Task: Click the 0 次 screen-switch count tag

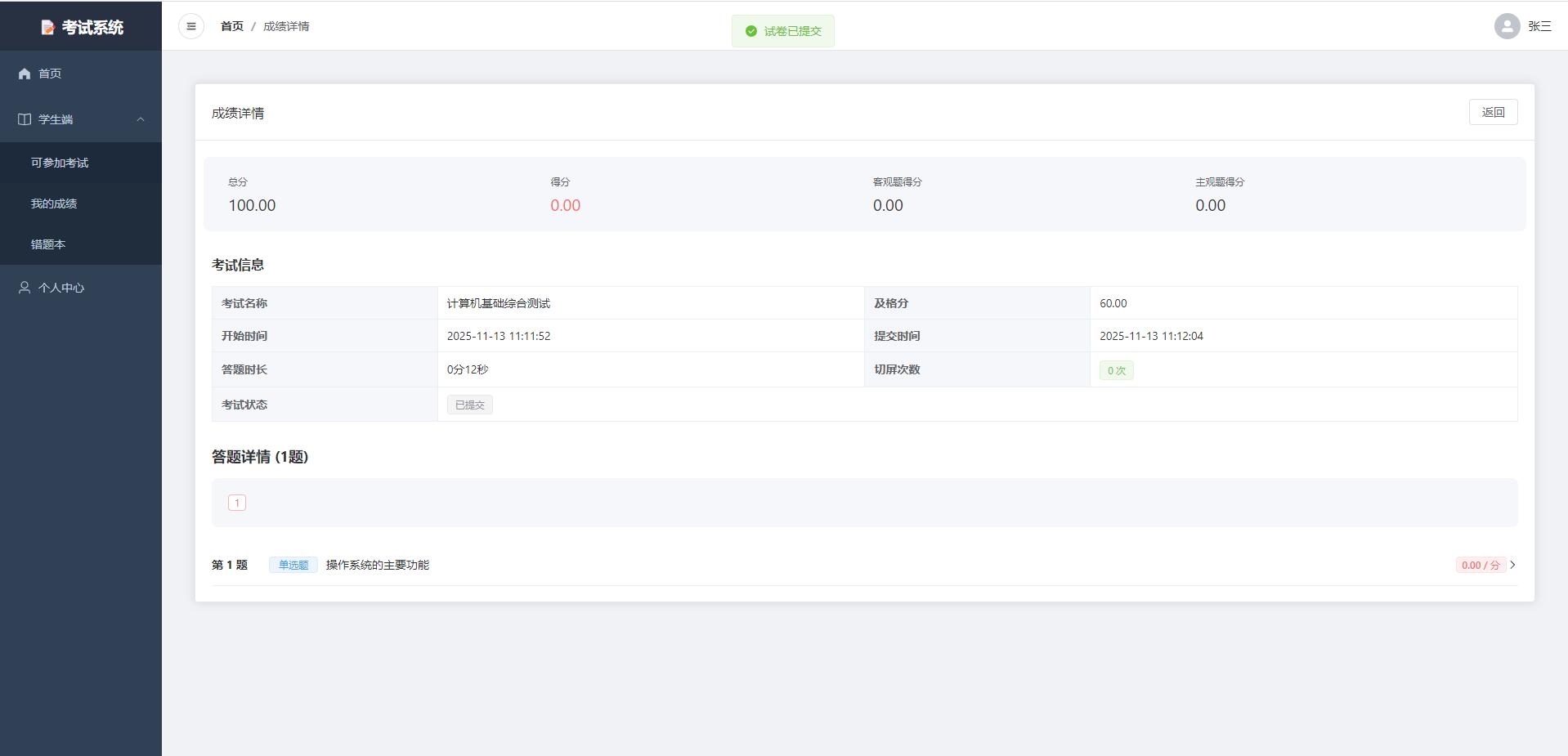Action: click(1116, 370)
